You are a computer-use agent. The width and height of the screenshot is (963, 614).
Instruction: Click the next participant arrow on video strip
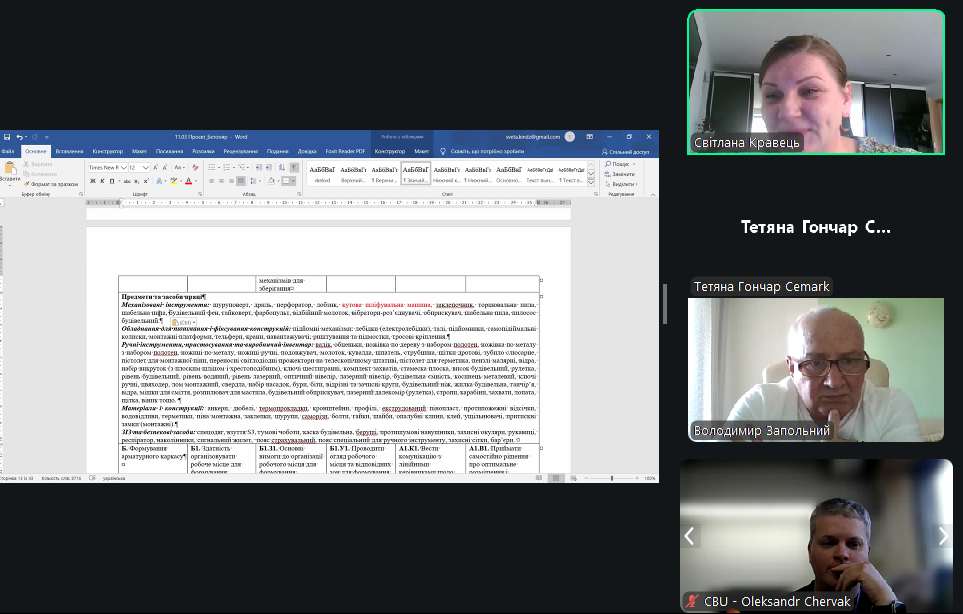tap(941, 536)
